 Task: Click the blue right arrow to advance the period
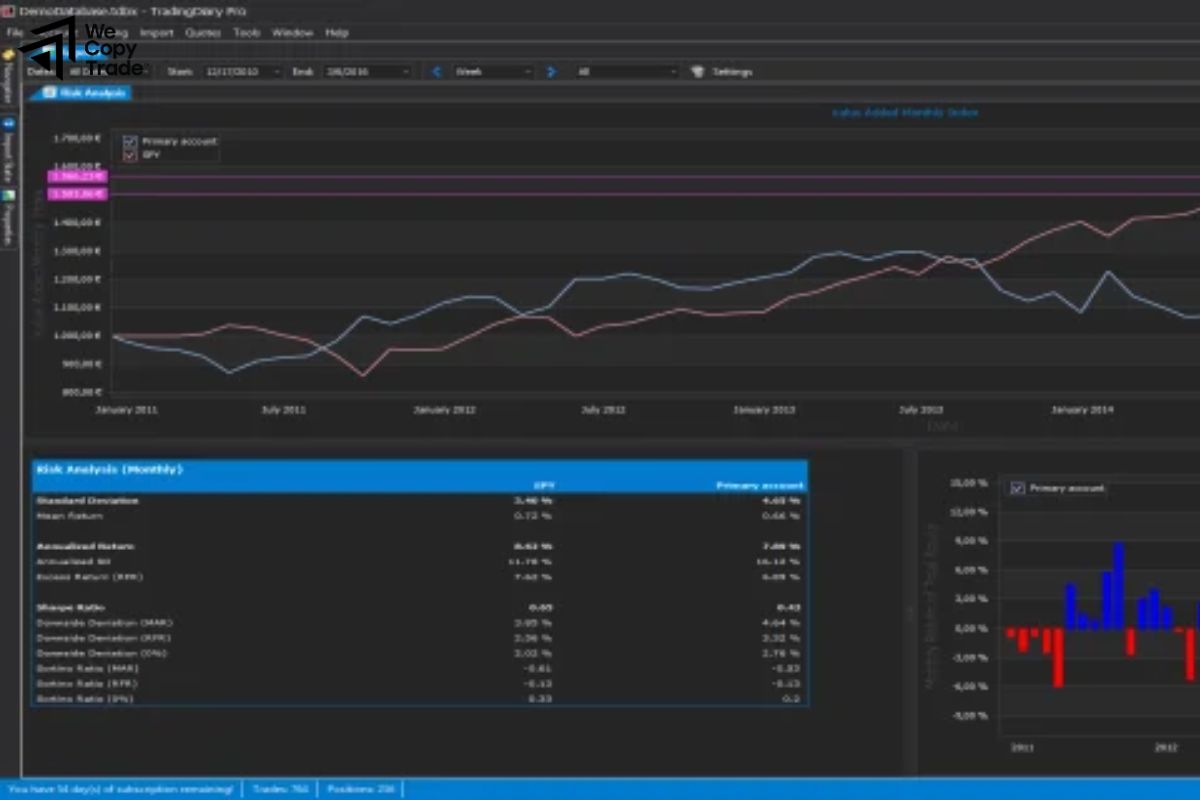(551, 71)
